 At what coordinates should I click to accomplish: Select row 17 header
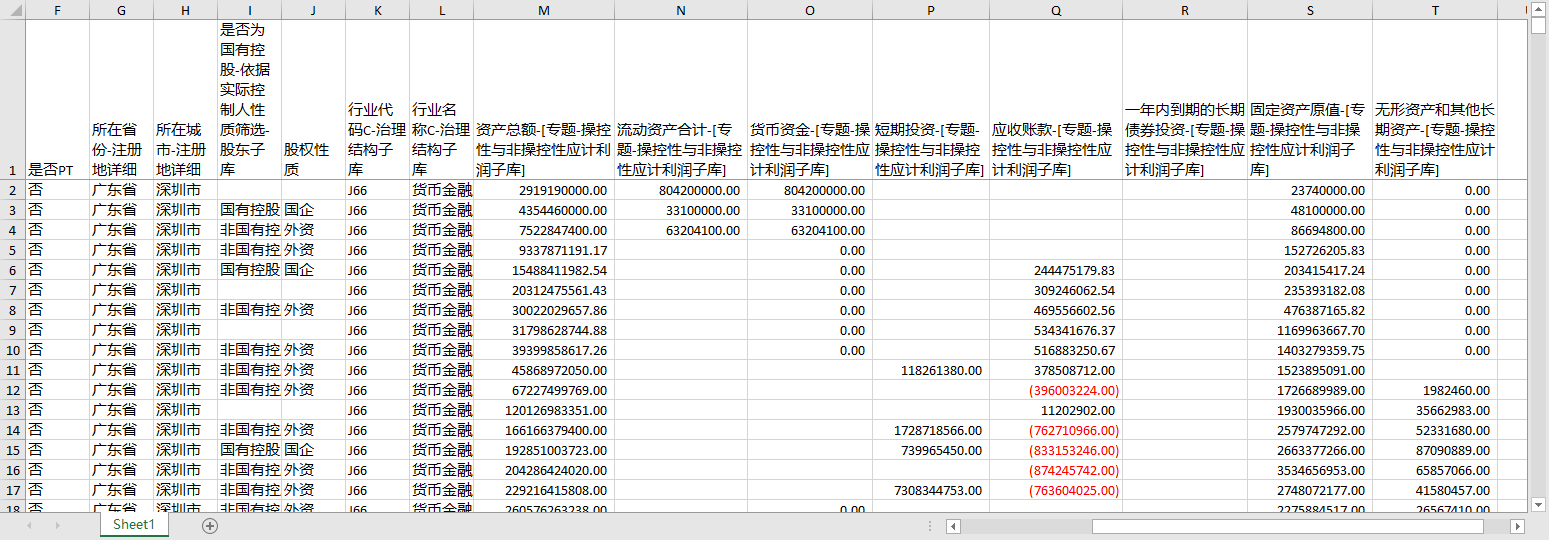(x=12, y=490)
